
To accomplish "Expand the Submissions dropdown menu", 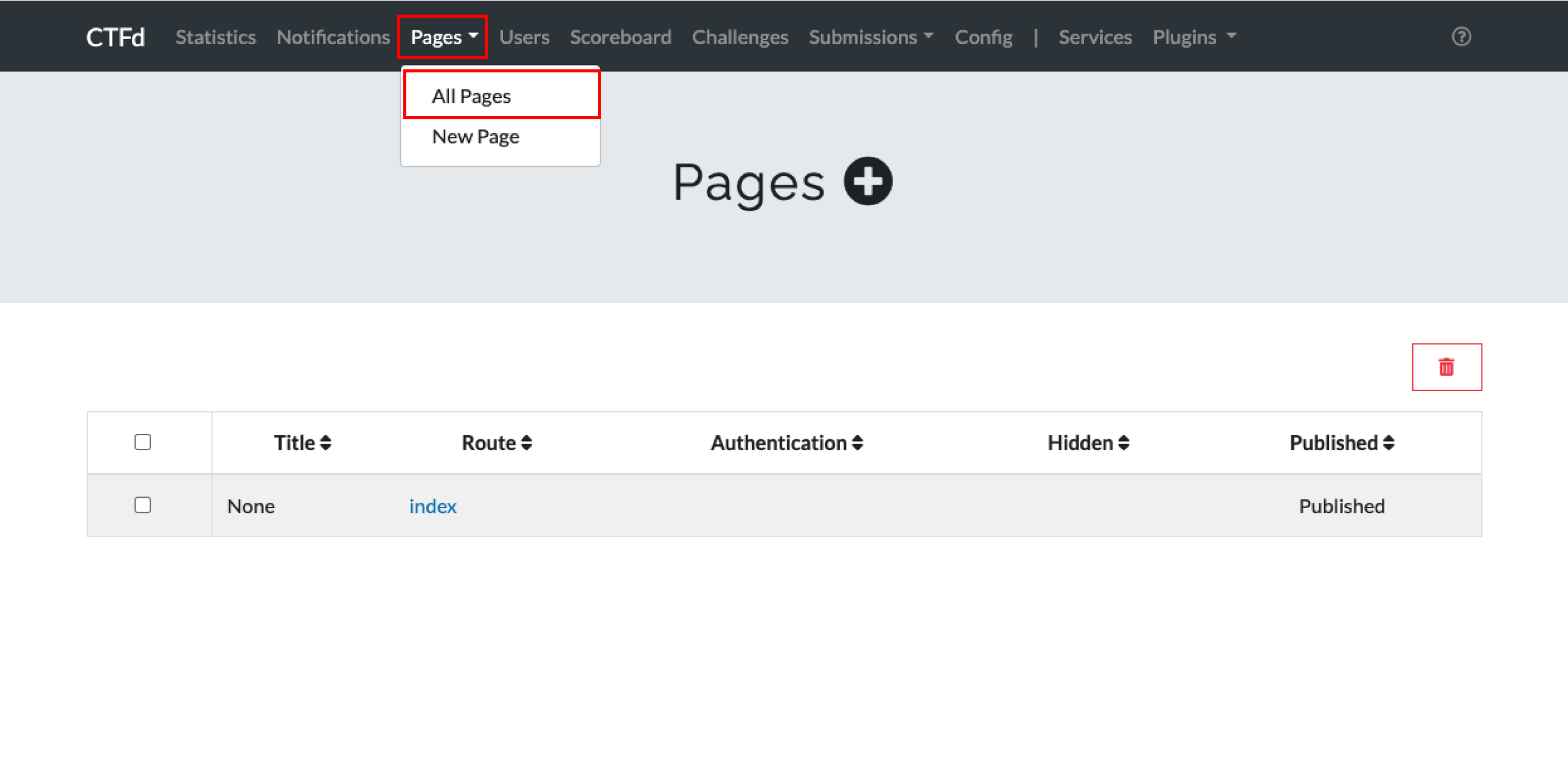I will pos(870,37).
